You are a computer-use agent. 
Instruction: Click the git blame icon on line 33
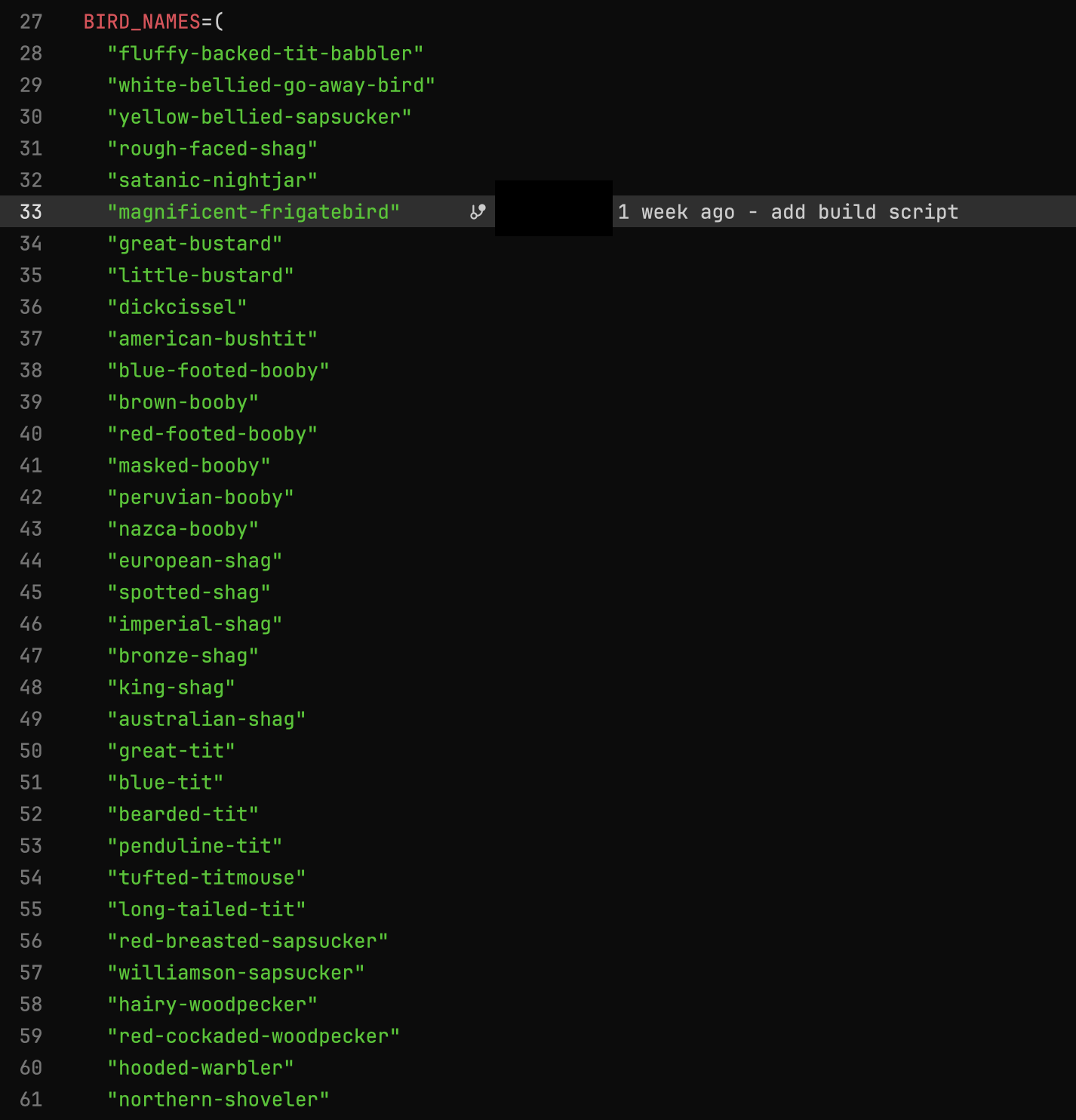(x=478, y=212)
